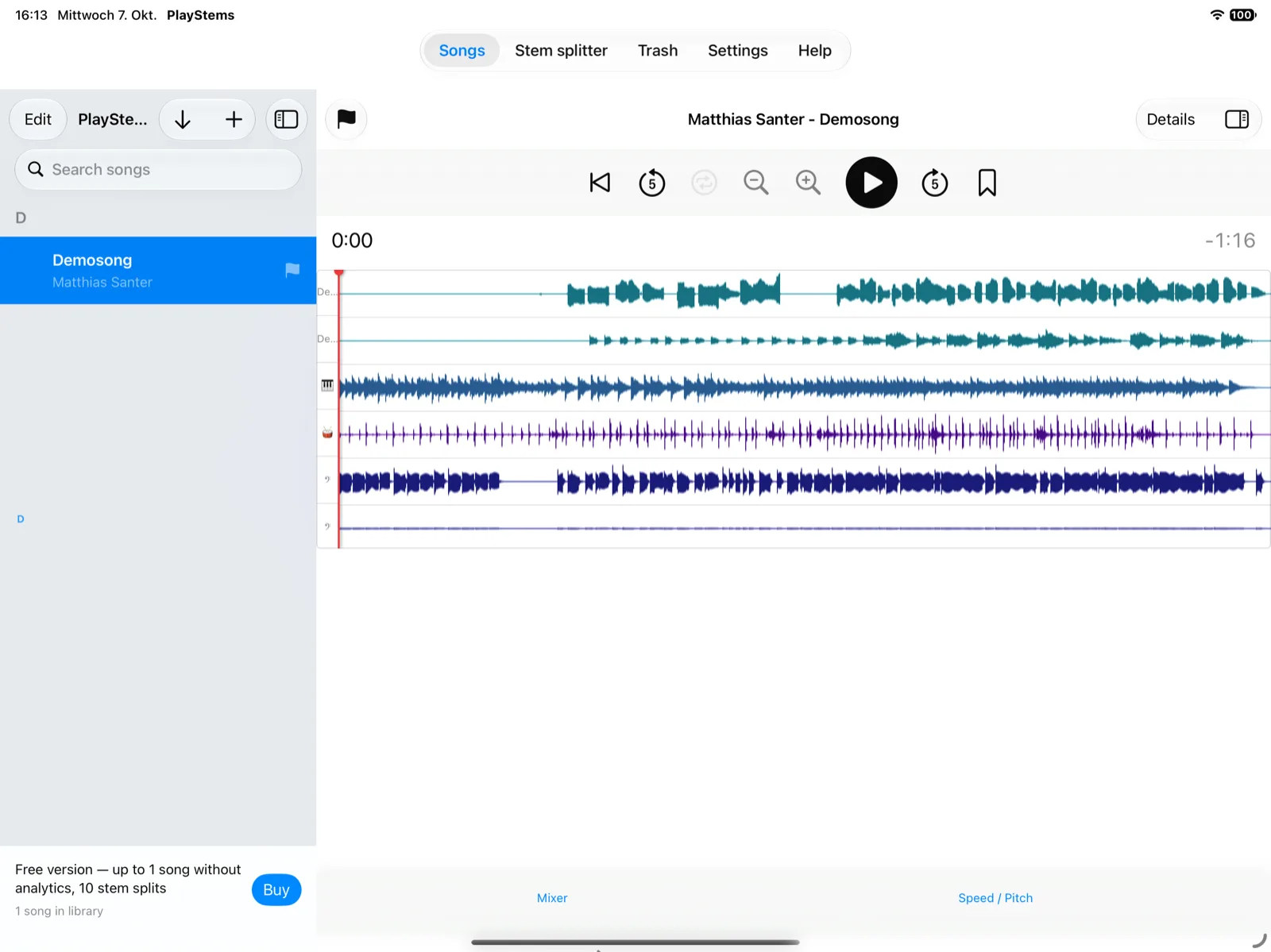Seek within the piano waveform track
The width and height of the screenshot is (1271, 952).
point(805,387)
